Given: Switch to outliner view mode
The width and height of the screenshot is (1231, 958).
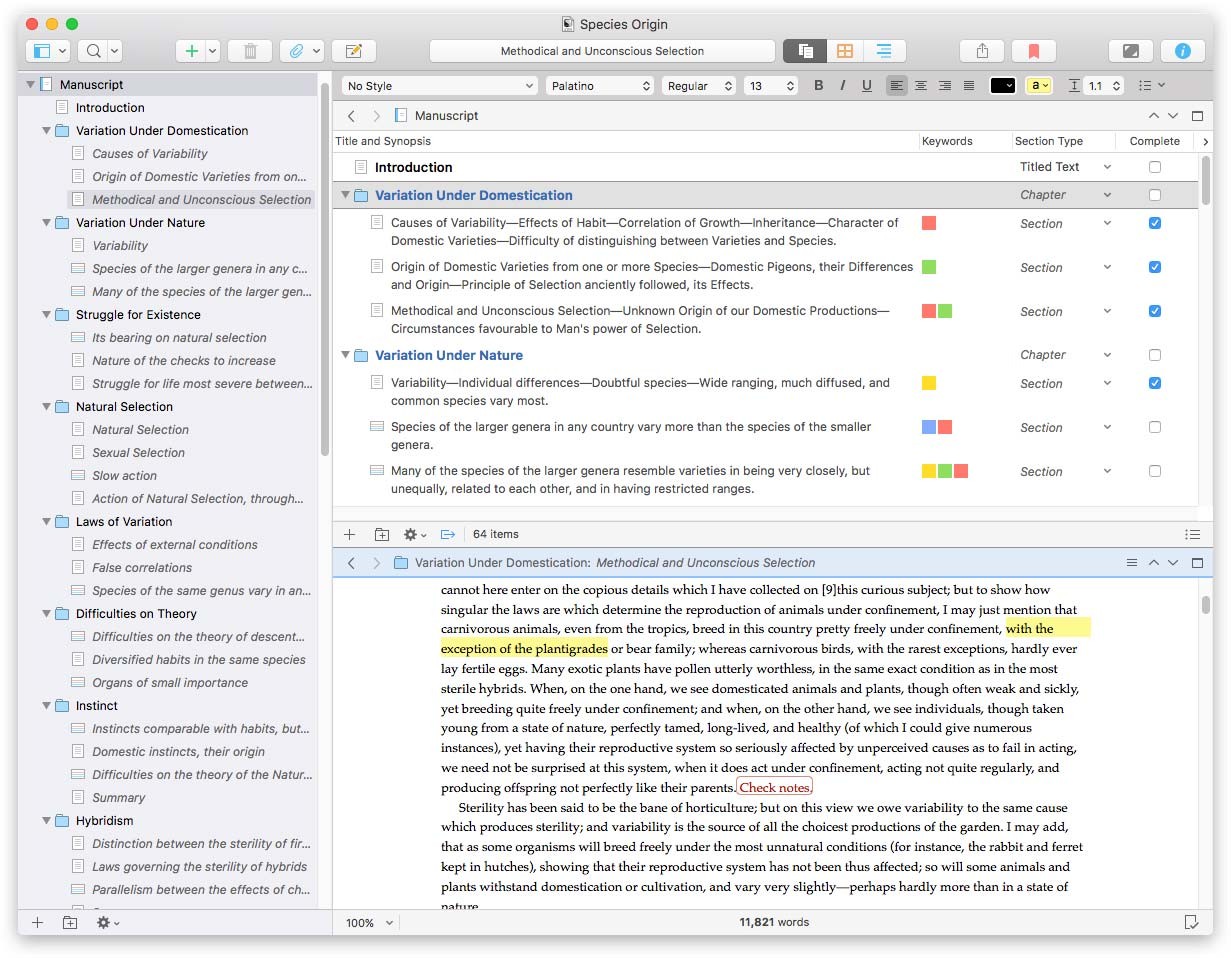Looking at the screenshot, I should click(x=885, y=51).
